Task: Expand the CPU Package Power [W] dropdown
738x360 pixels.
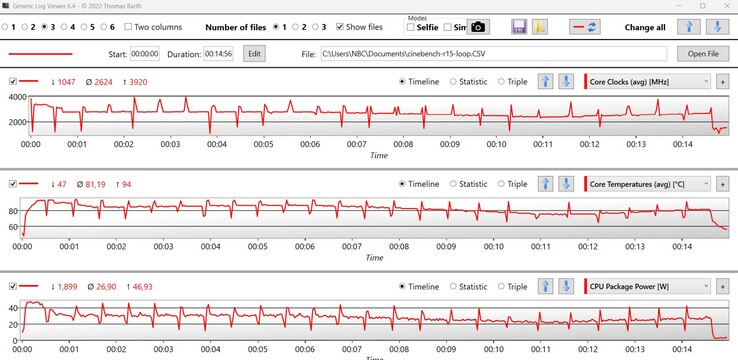Action: [647, 286]
